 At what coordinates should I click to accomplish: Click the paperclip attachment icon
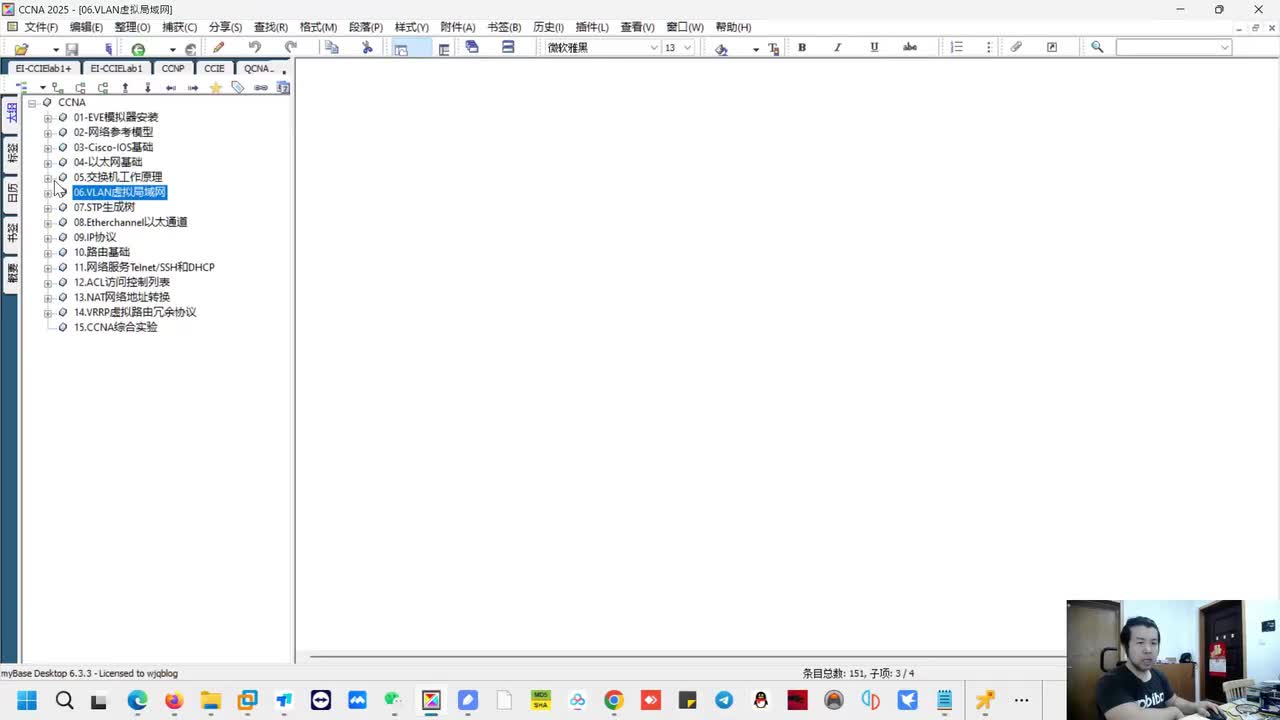[x=1016, y=47]
